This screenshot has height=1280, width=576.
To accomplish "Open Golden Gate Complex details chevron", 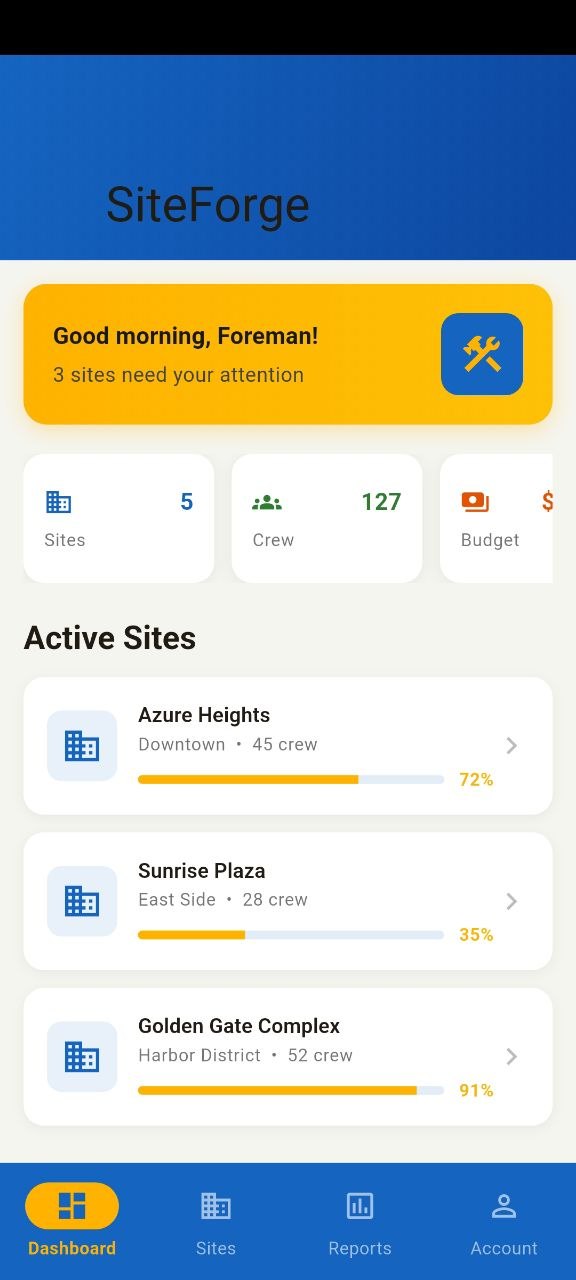I will [511, 1056].
